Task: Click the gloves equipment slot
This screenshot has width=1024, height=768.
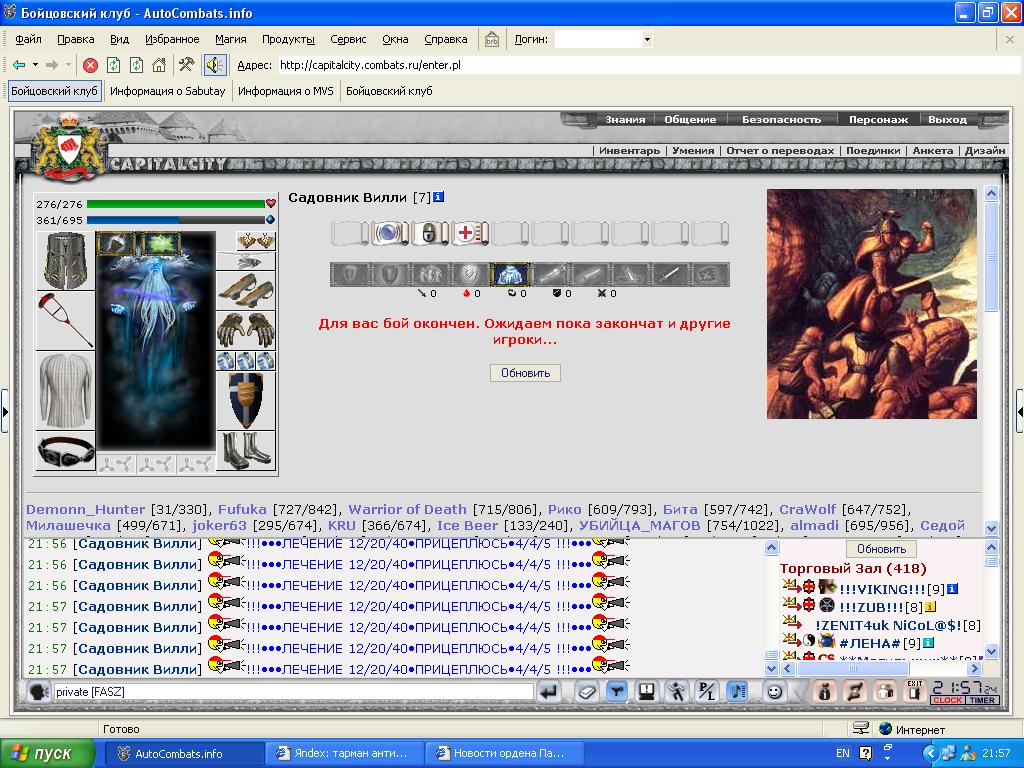Action: pyautogui.click(x=246, y=330)
